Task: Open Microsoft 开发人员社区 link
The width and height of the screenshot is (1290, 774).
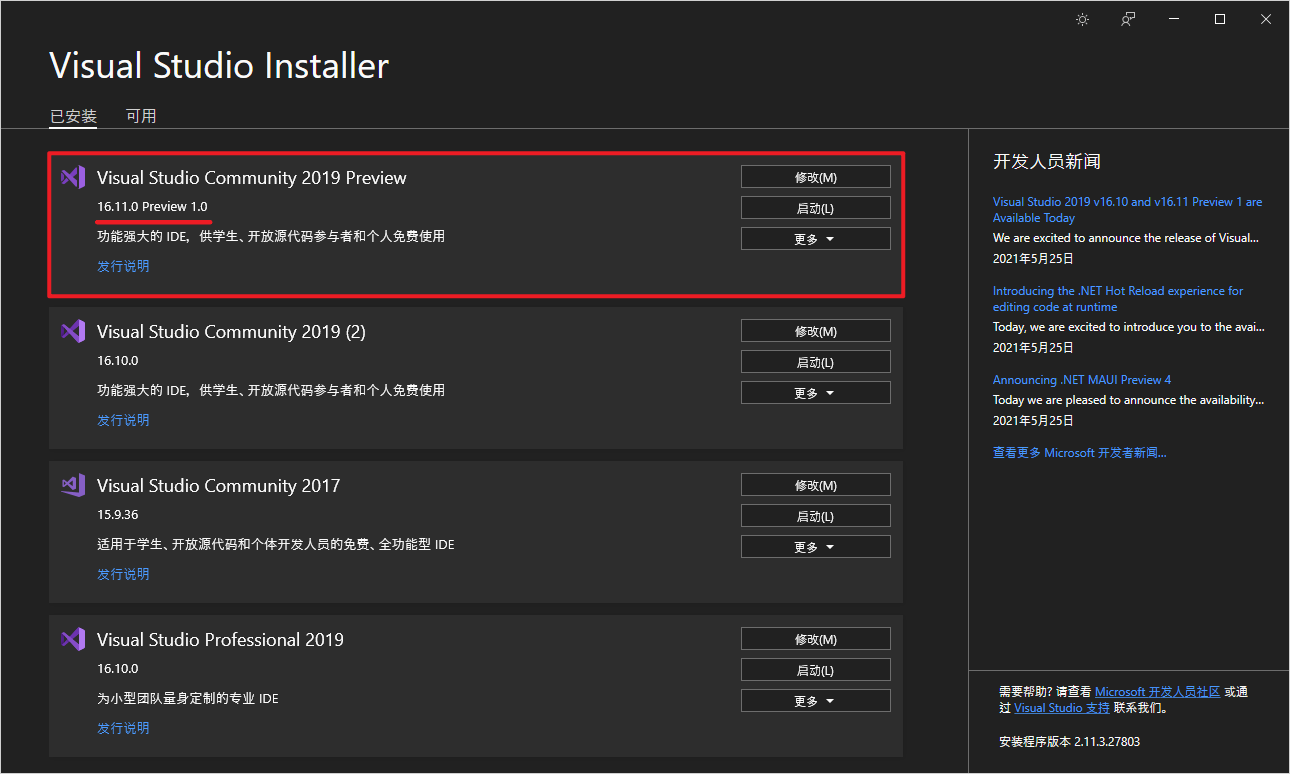Action: (x=1157, y=692)
